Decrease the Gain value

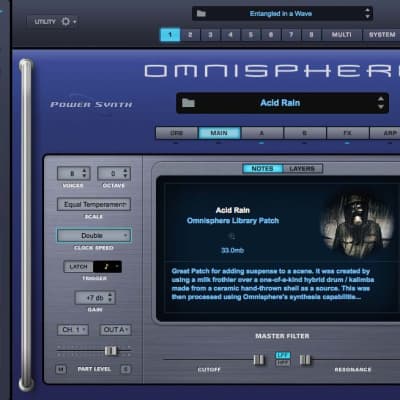111,301
